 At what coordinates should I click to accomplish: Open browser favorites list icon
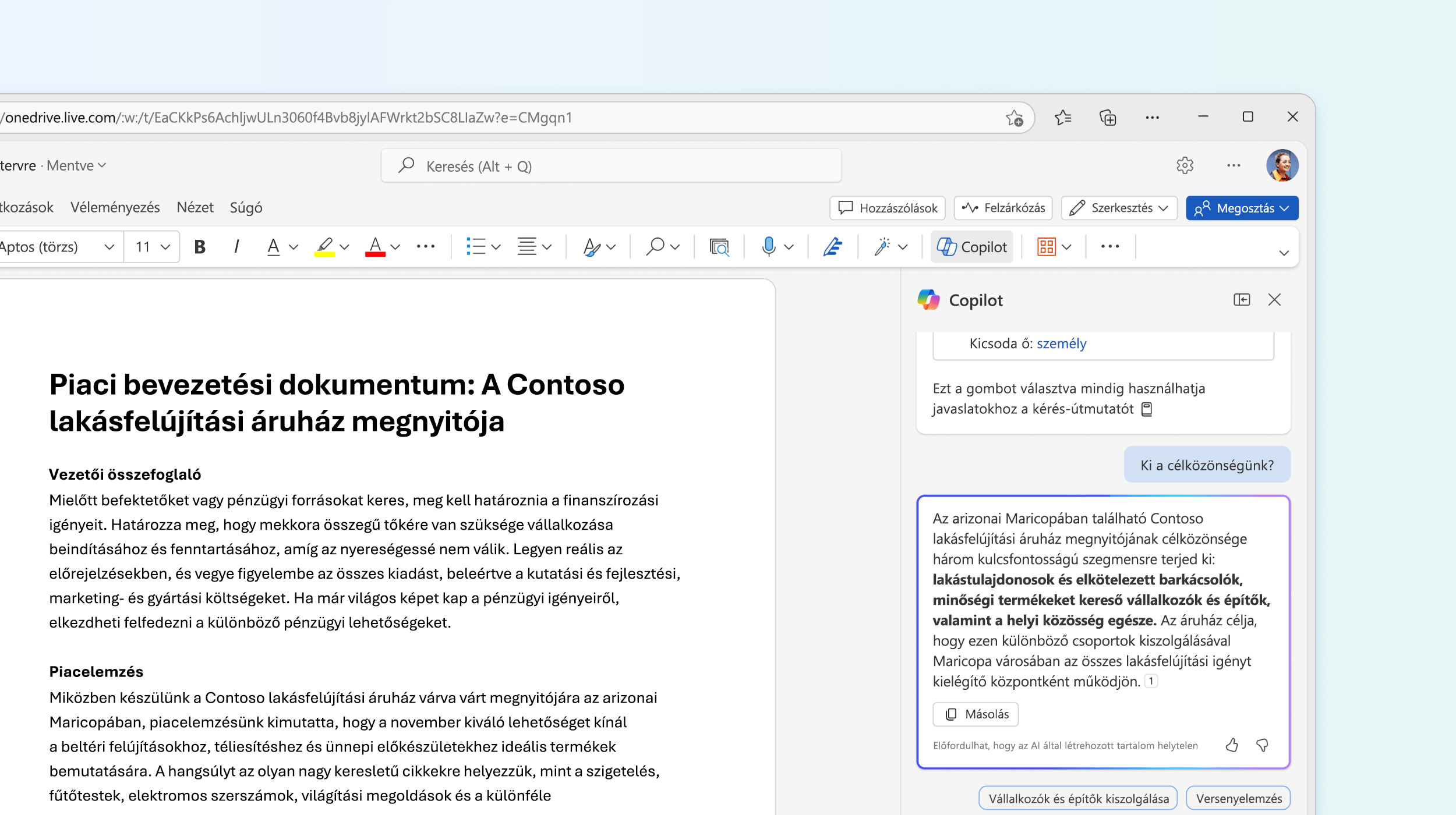pyautogui.click(x=1063, y=118)
